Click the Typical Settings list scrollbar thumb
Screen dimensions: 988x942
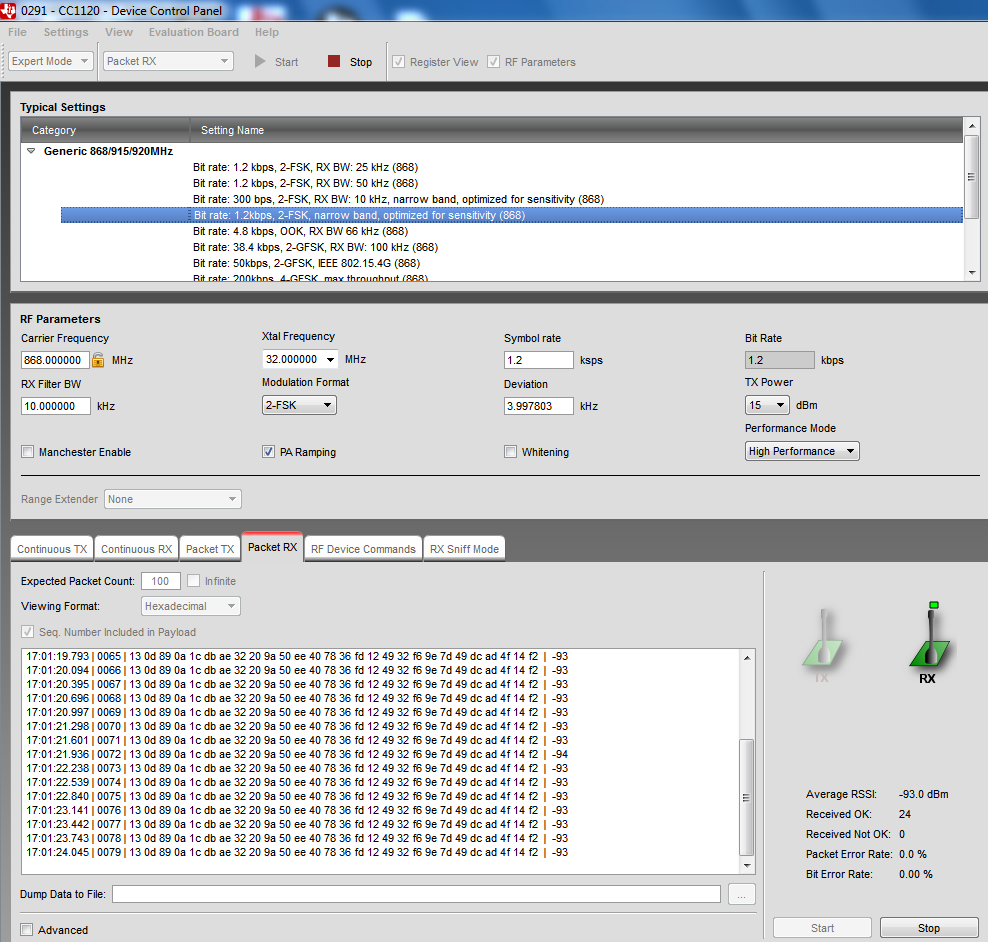pos(972,177)
